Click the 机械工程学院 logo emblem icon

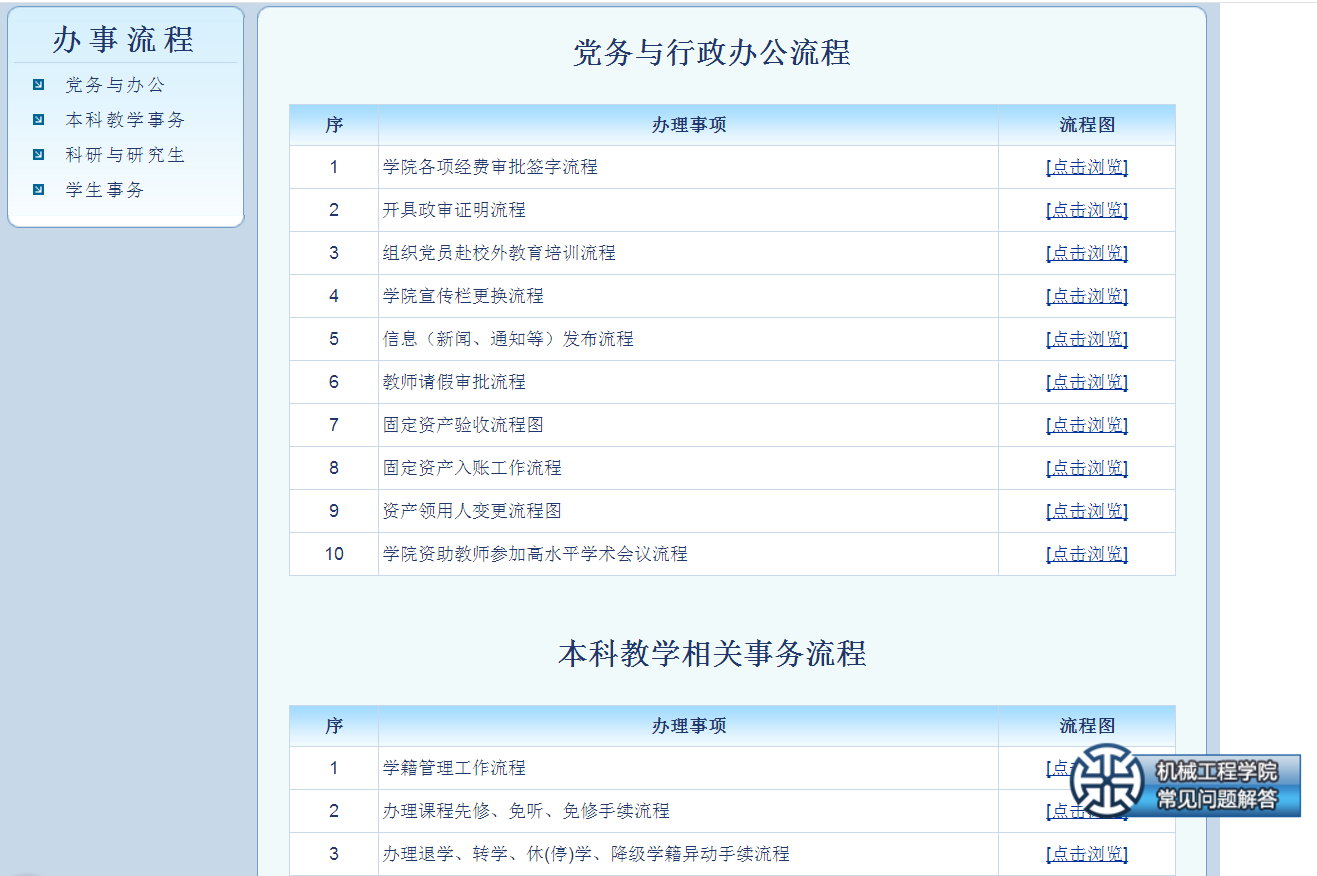click(1106, 781)
